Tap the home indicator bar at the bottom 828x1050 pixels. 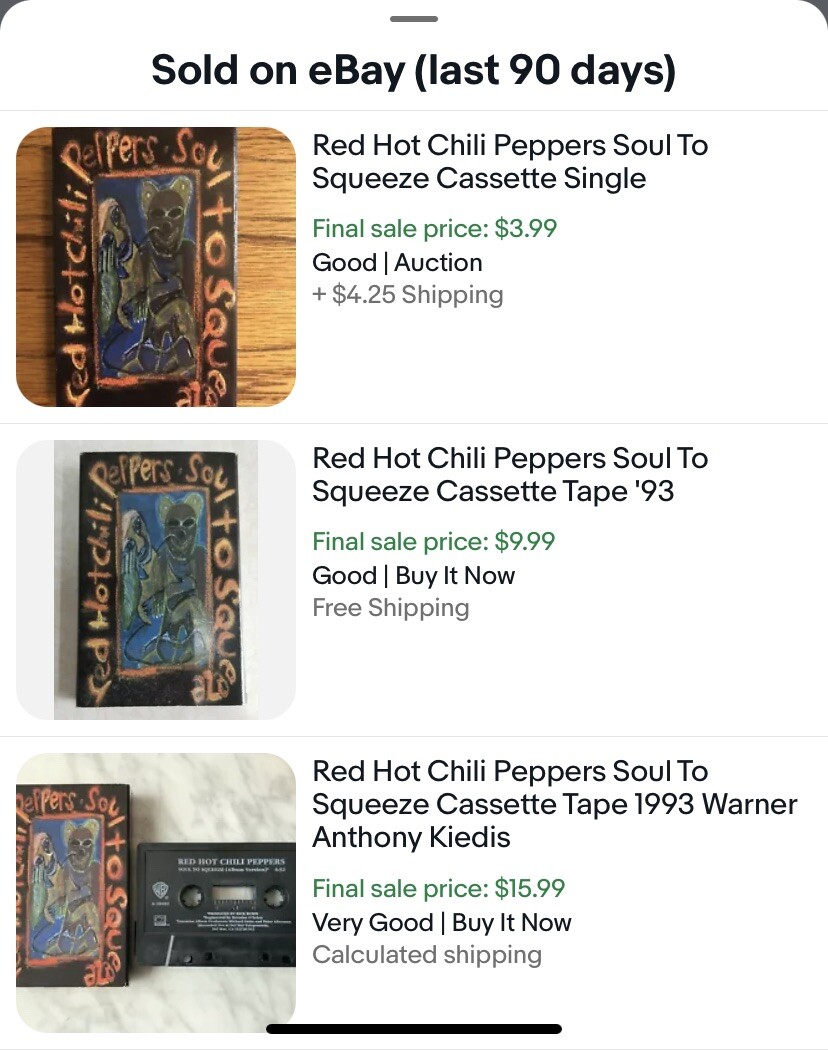click(x=414, y=1028)
